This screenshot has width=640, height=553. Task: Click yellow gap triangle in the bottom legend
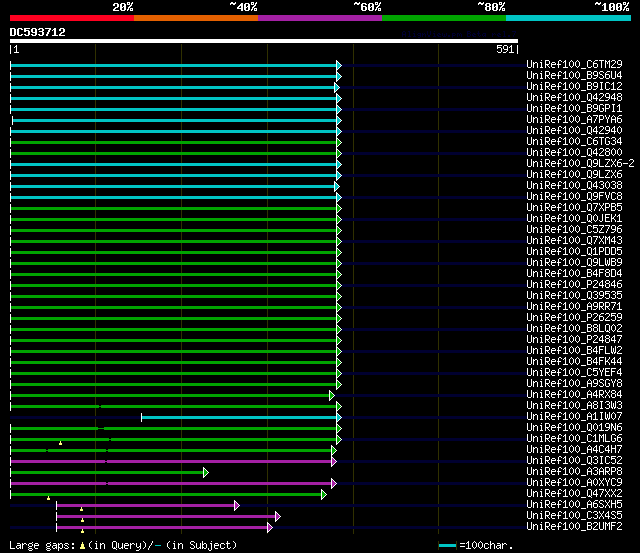click(82, 545)
